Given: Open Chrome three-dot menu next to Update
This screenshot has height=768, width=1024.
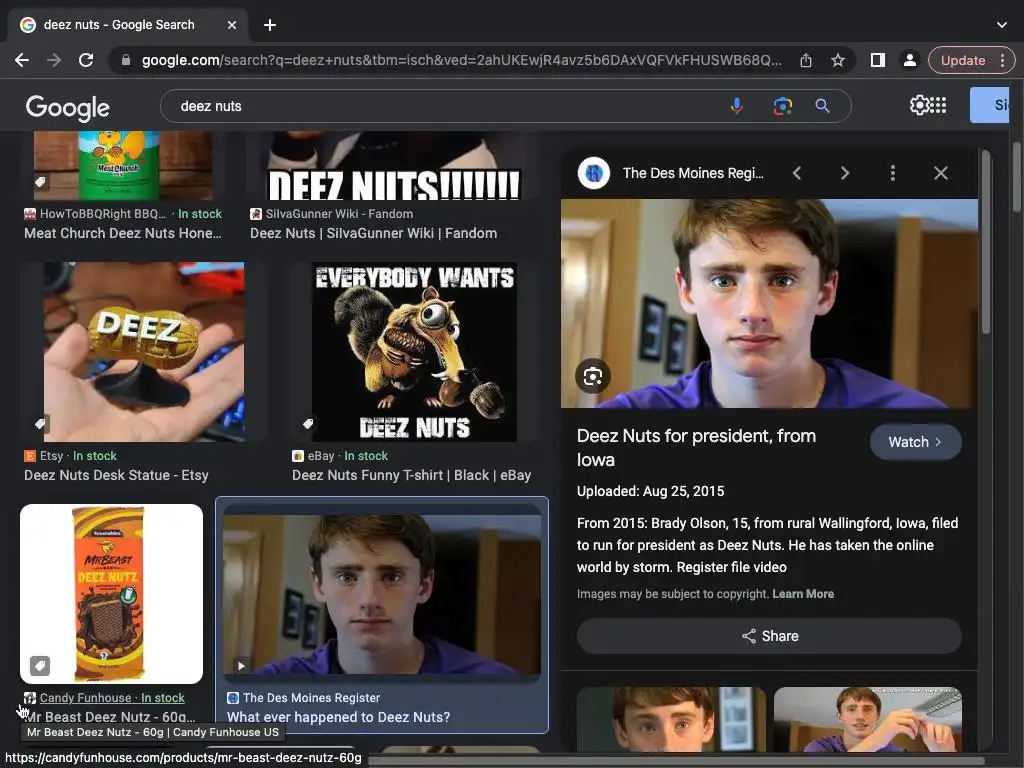Looking at the screenshot, I should click(1002, 60).
